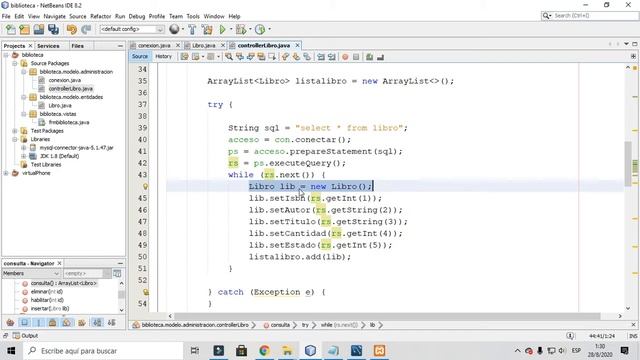Click the New File toolbar icon
The image size is (640, 360).
[x=11, y=29]
